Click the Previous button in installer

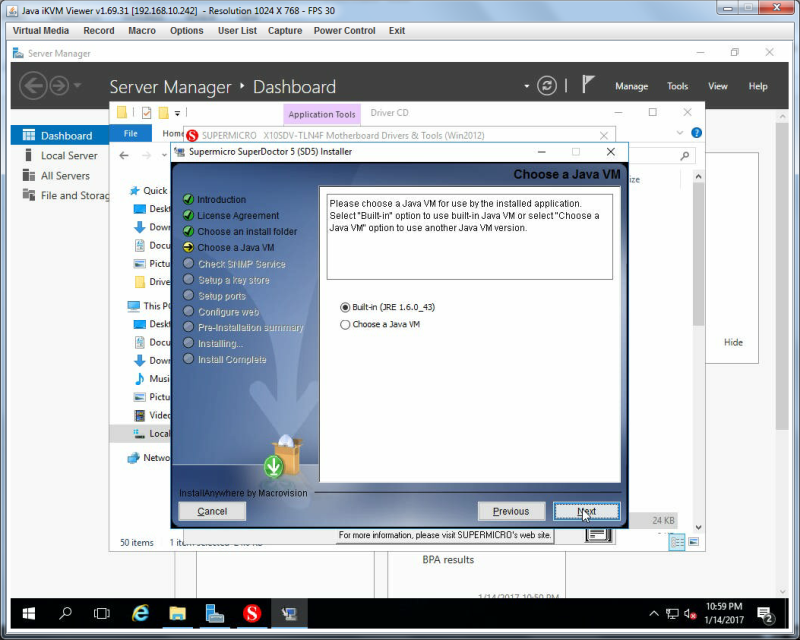pos(511,511)
